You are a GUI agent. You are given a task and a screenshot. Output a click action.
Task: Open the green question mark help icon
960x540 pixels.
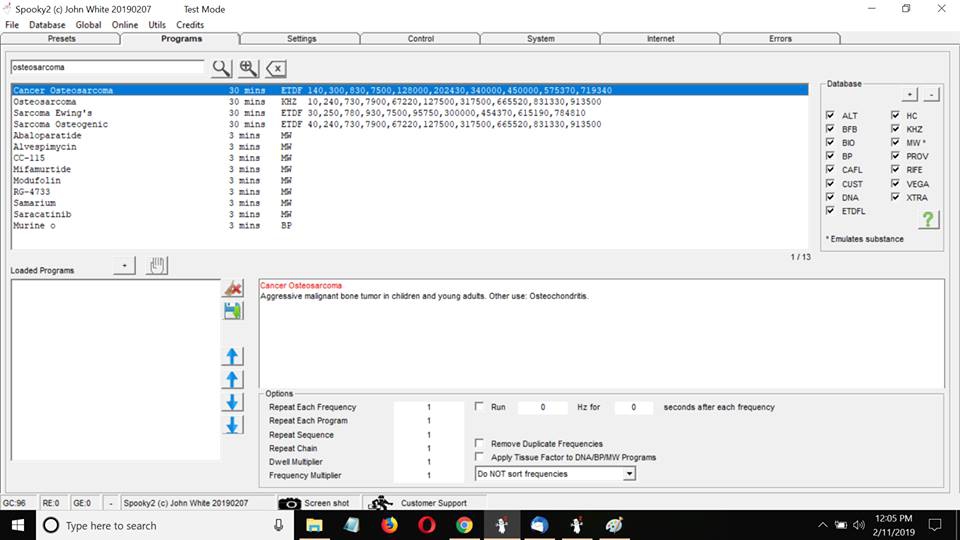click(928, 219)
